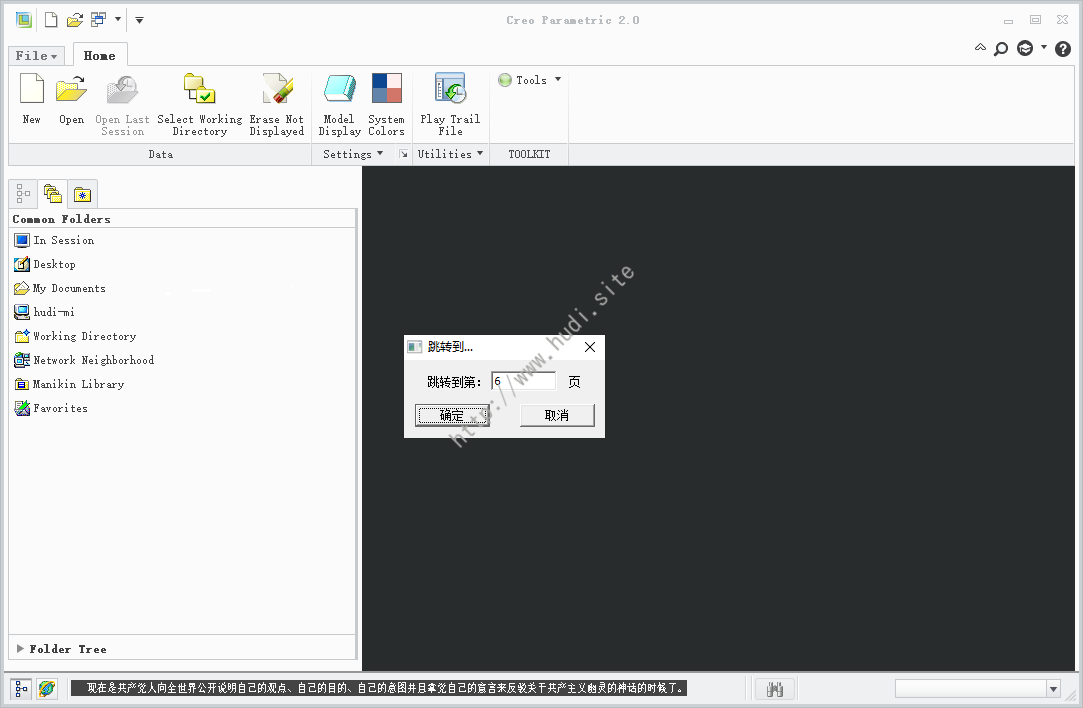Click the Tools green ball icon
The height and width of the screenshot is (708, 1083).
click(505, 80)
